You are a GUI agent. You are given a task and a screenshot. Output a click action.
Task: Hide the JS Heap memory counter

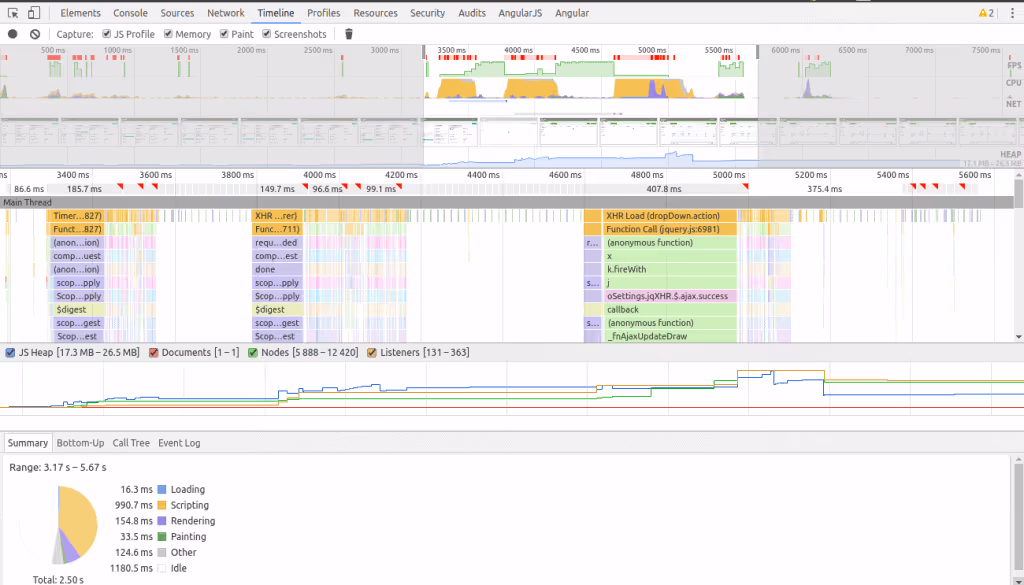point(12,352)
